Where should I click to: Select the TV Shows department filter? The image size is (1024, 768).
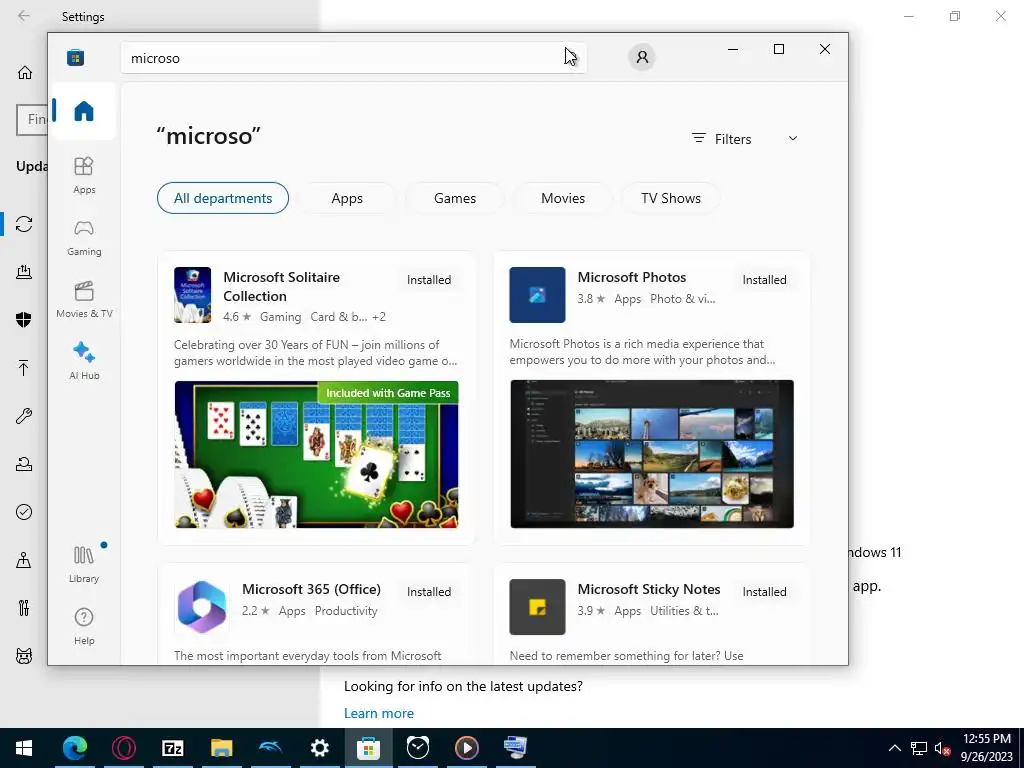coord(671,198)
